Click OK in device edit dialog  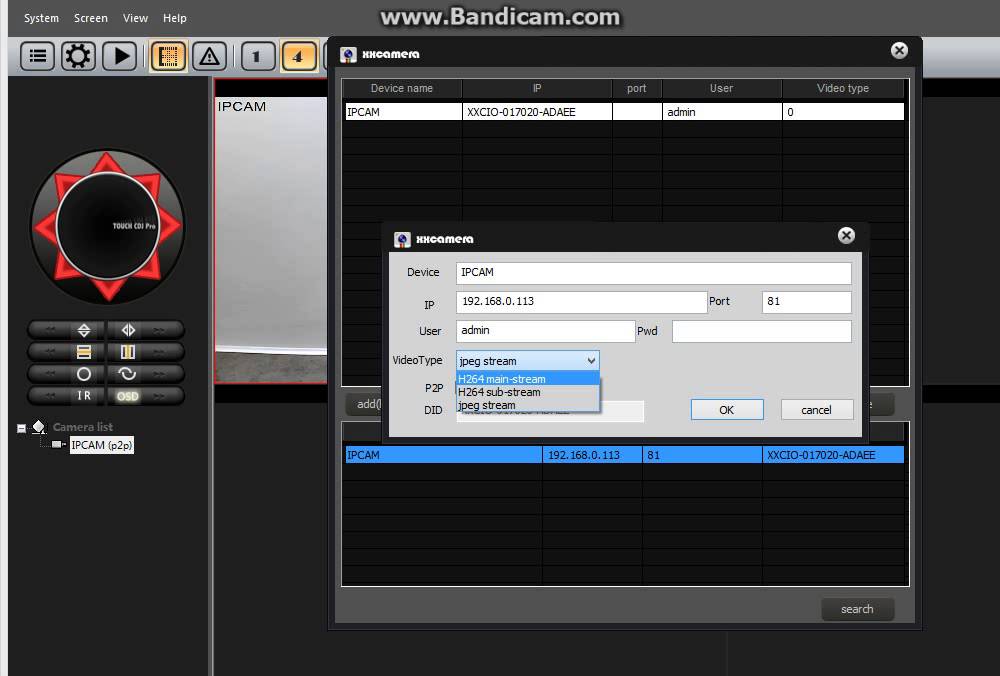(x=727, y=409)
